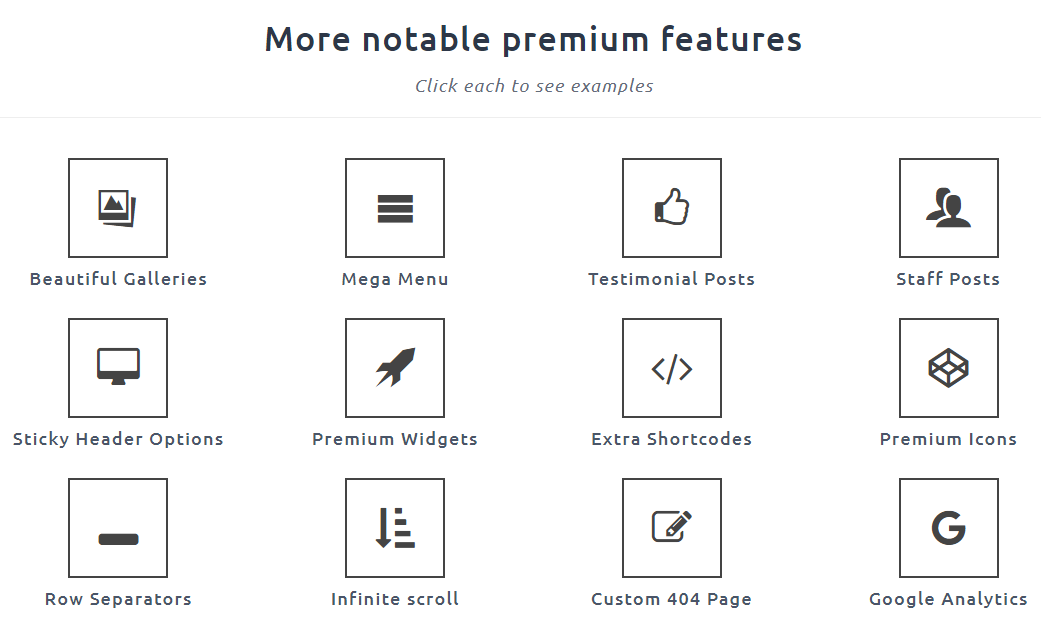The width and height of the screenshot is (1041, 624).
Task: Follow the Testimonial Posts text link
Action: 671,279
